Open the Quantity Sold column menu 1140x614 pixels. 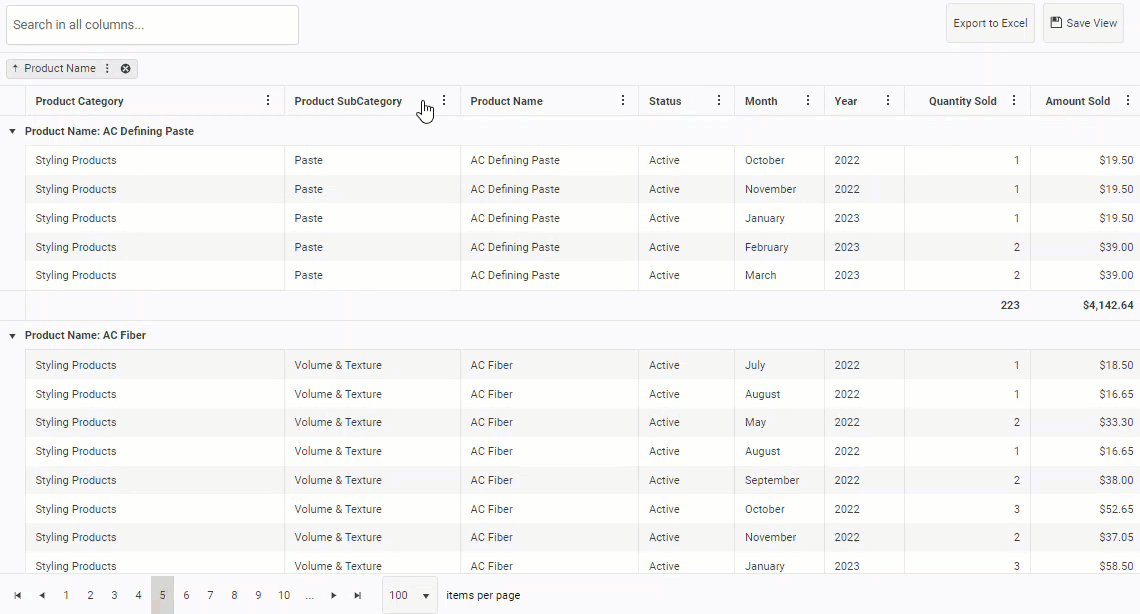(x=1014, y=101)
